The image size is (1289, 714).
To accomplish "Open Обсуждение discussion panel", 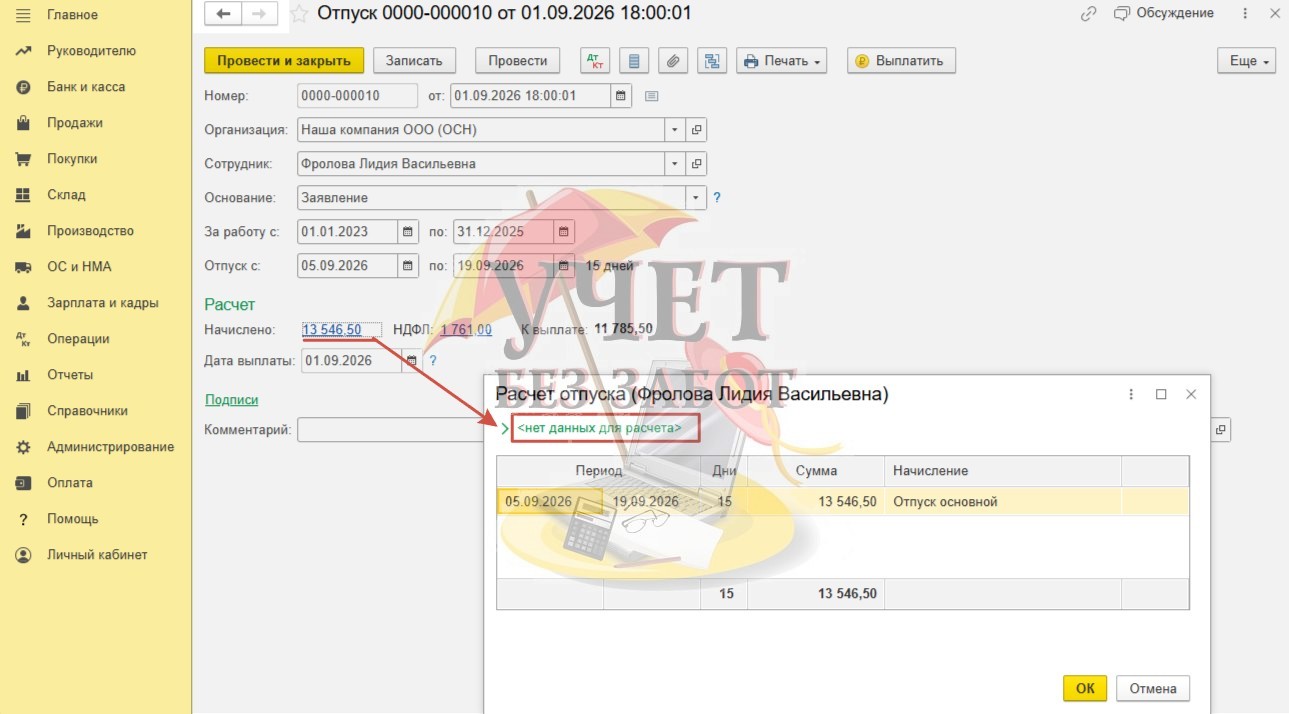I will [x=1164, y=13].
